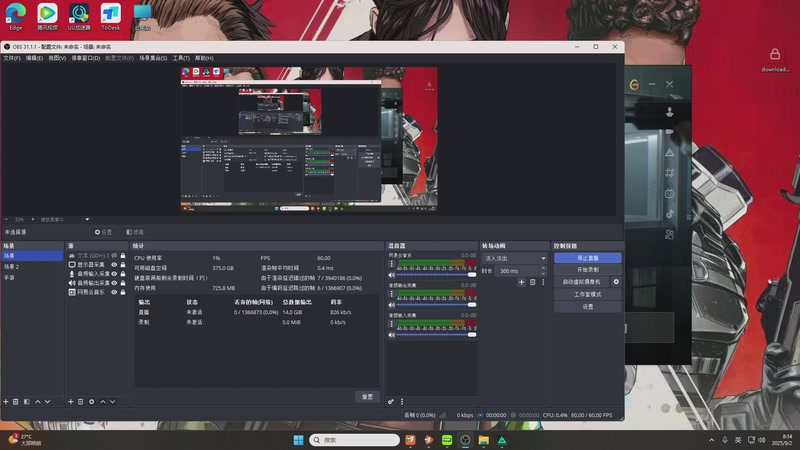800x450 pixels.
Task: Mute the 网易云音乐 mixer channel
Action: pyautogui.click(x=392, y=275)
